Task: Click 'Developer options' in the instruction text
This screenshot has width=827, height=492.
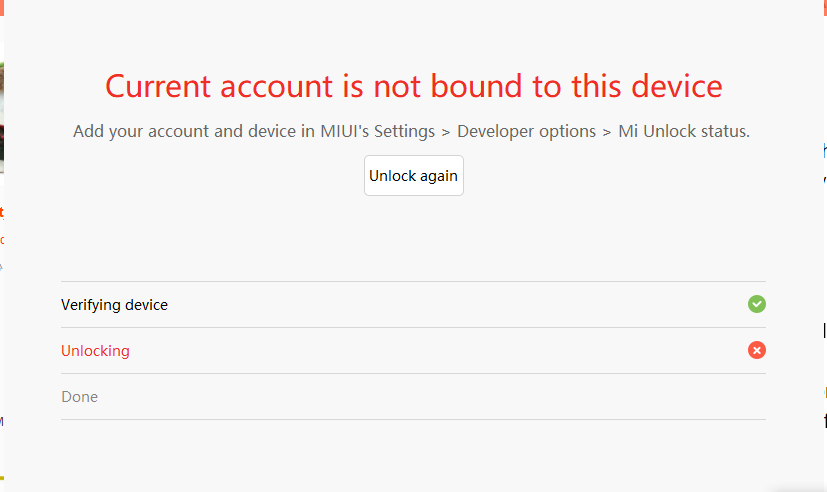Action: pos(525,131)
